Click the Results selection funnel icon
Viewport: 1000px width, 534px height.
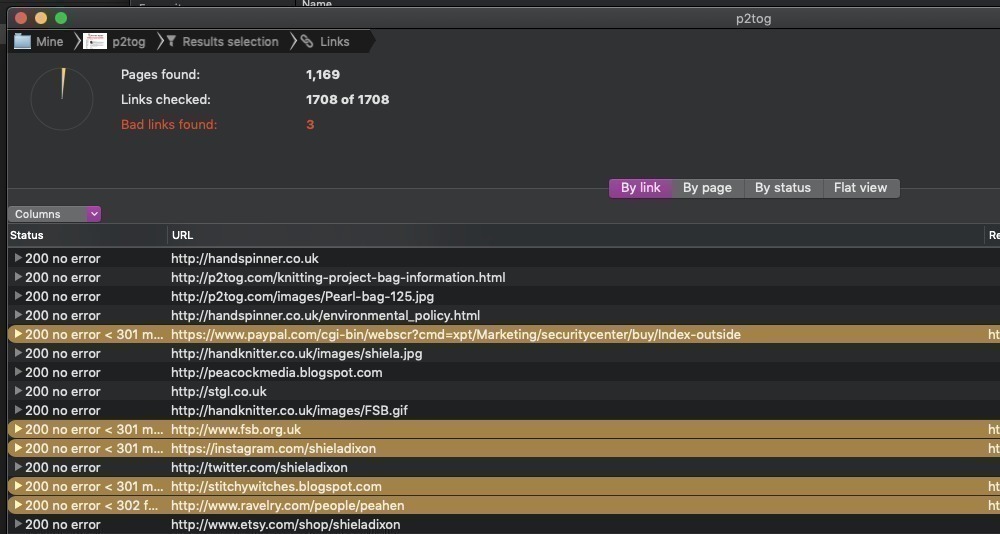click(171, 41)
